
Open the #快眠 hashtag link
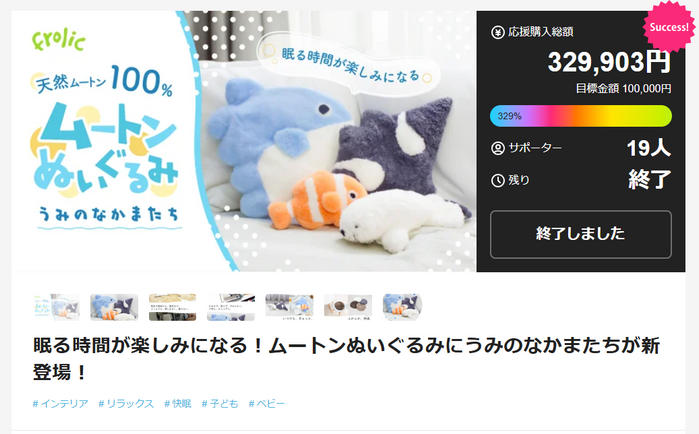coord(177,404)
